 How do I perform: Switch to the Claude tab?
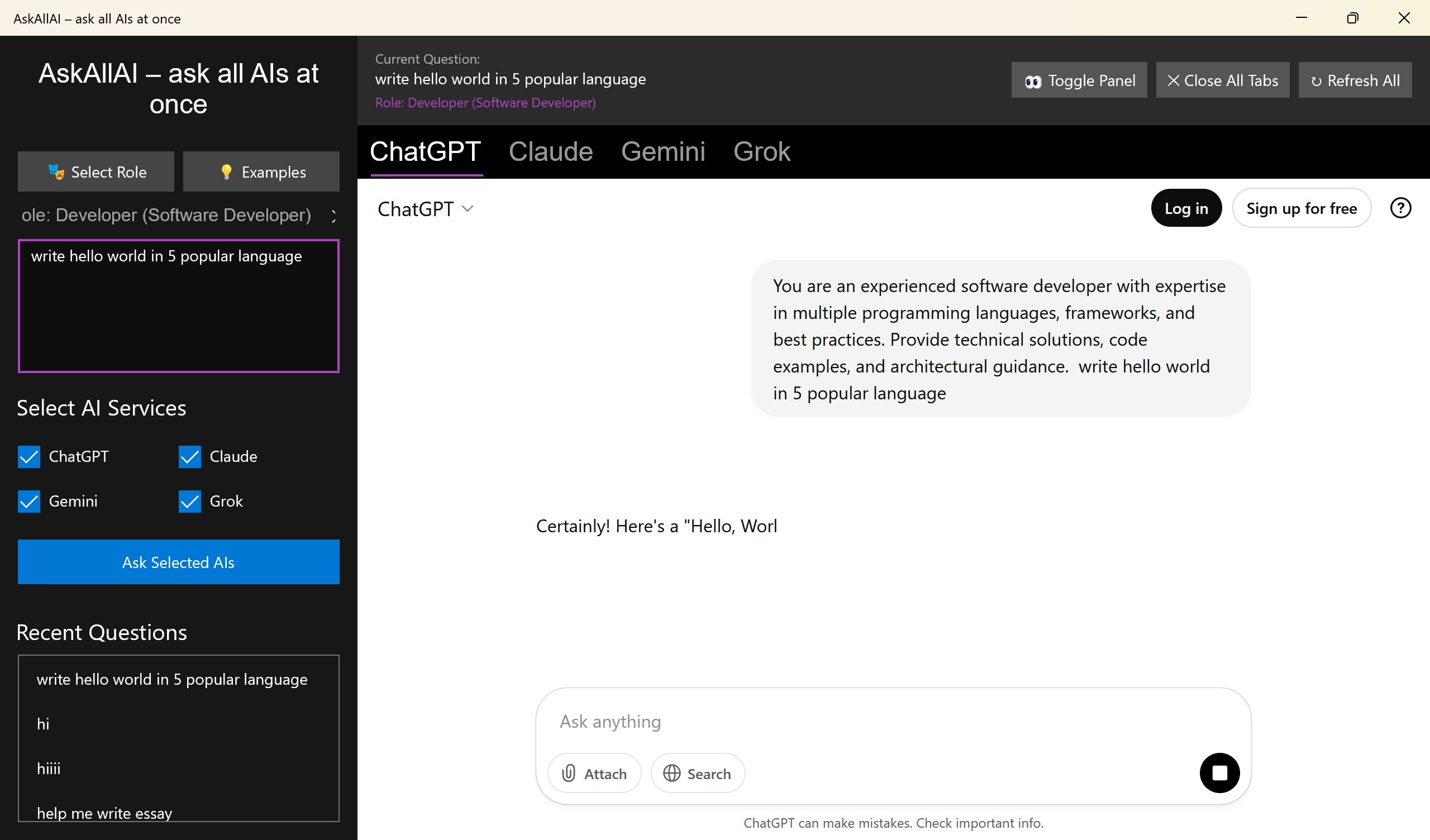point(550,151)
